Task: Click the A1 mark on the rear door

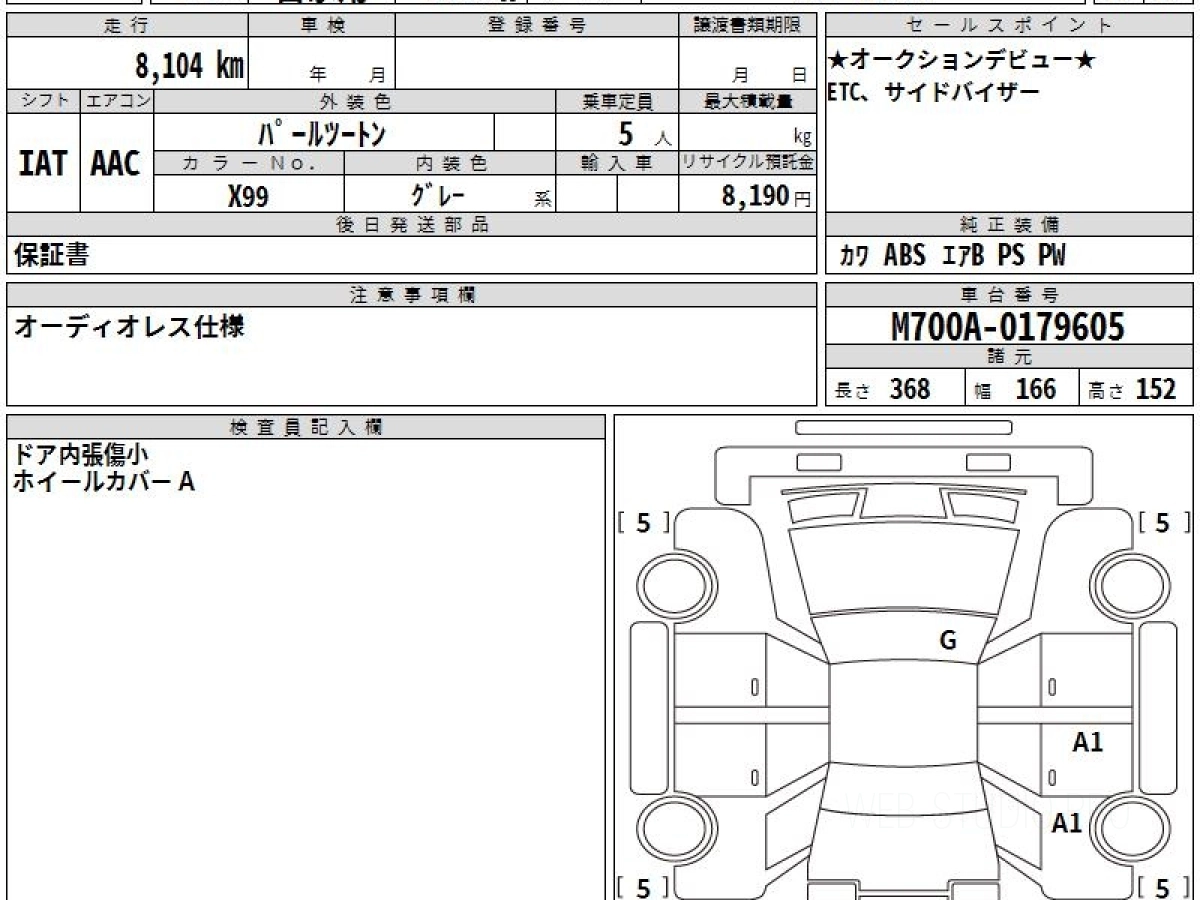Action: 1088,742
